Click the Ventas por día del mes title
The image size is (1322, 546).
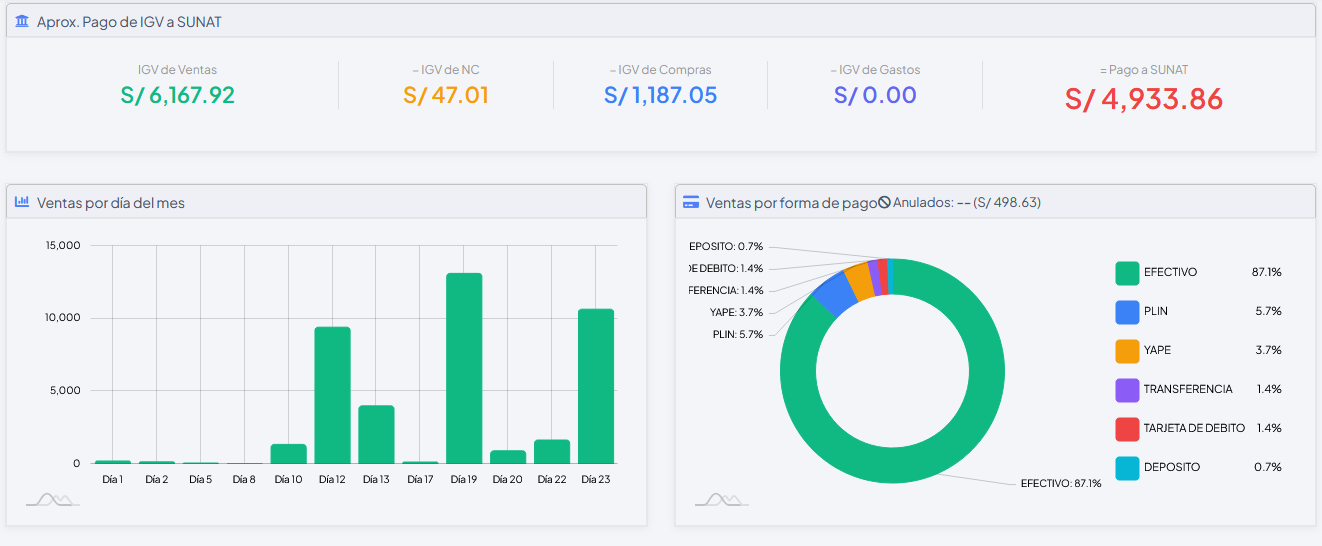tap(110, 203)
